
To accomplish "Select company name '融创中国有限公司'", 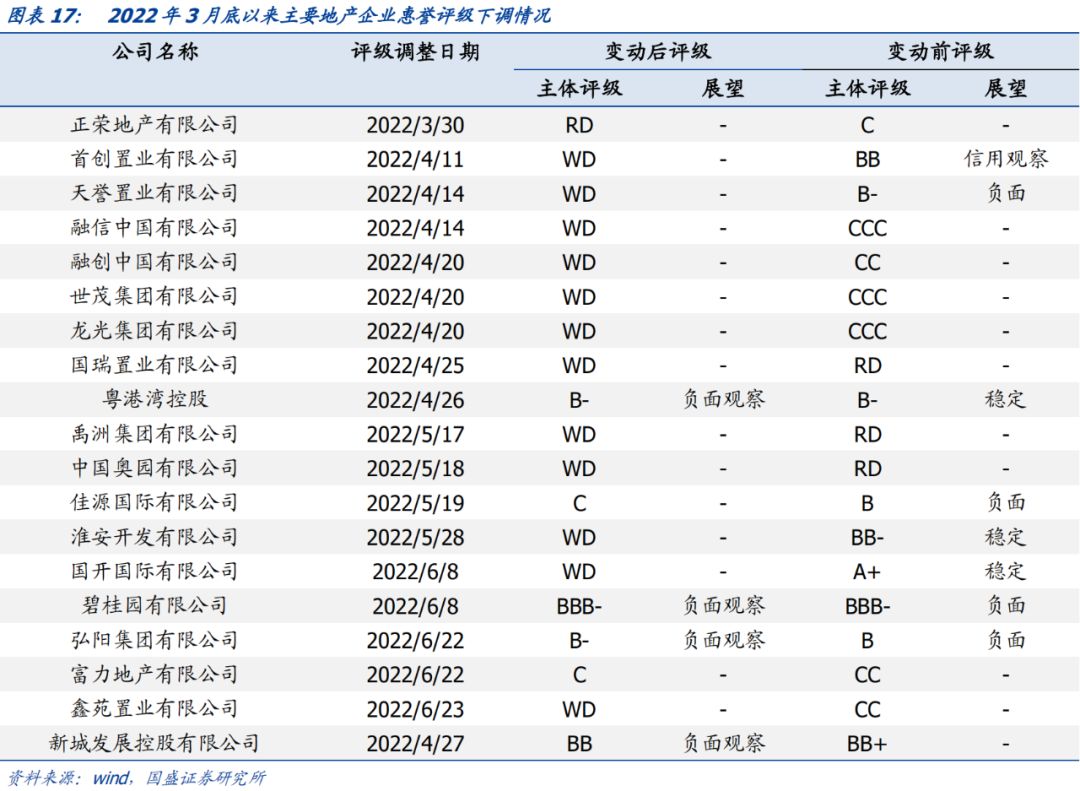I will (154, 262).
